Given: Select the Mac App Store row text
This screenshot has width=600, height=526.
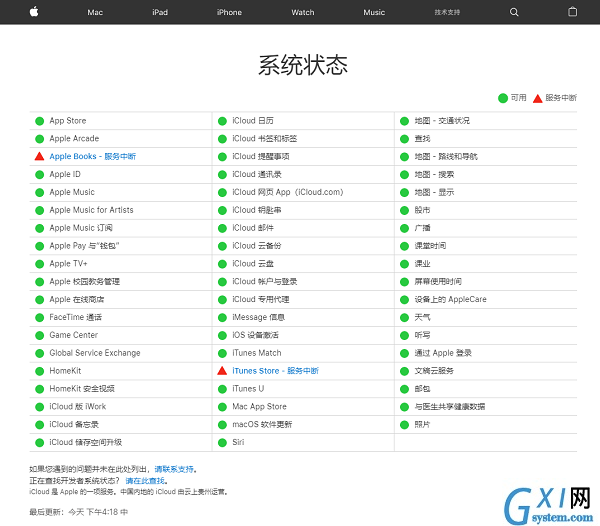Looking at the screenshot, I should point(259,406).
